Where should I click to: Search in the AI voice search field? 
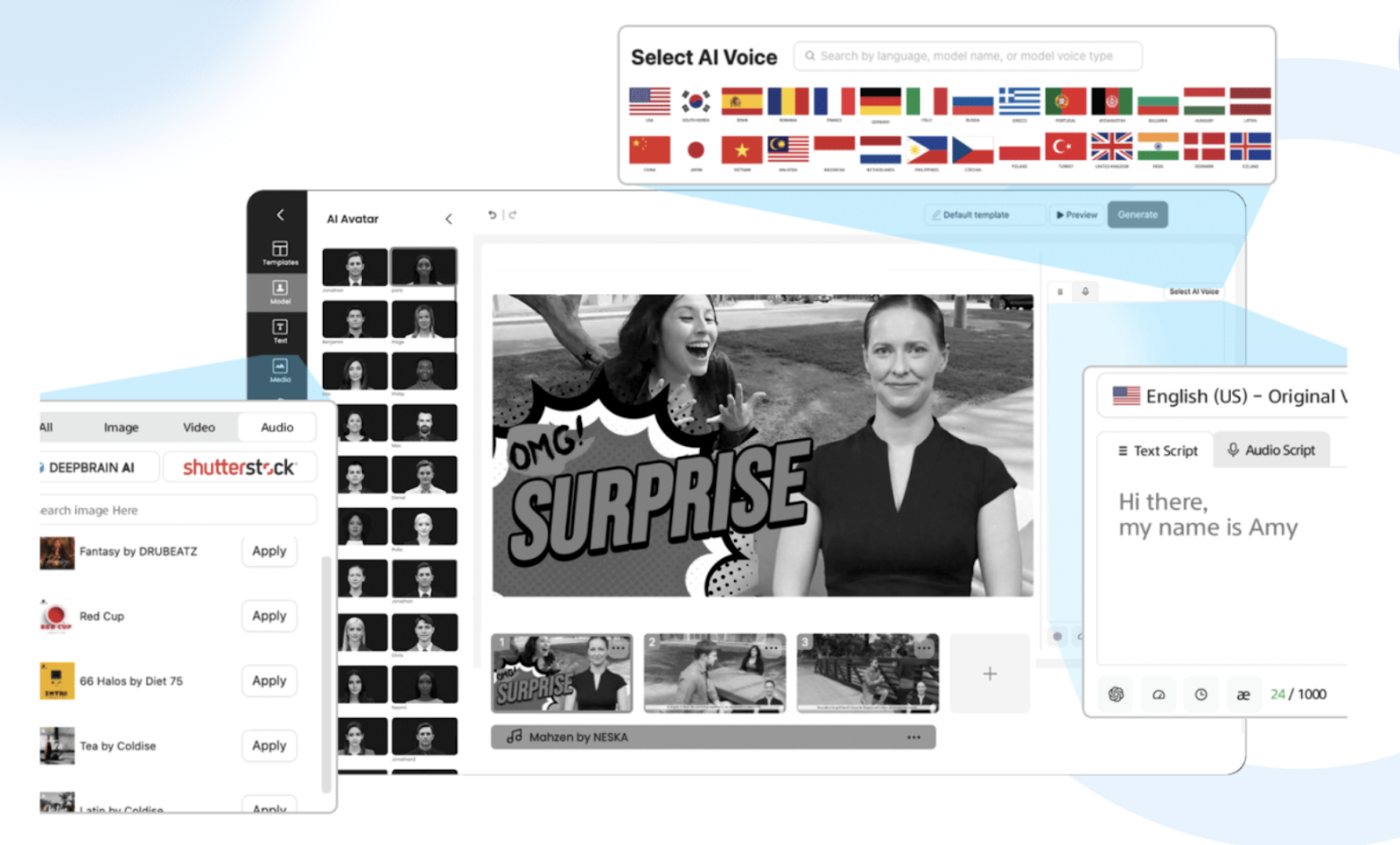967,56
